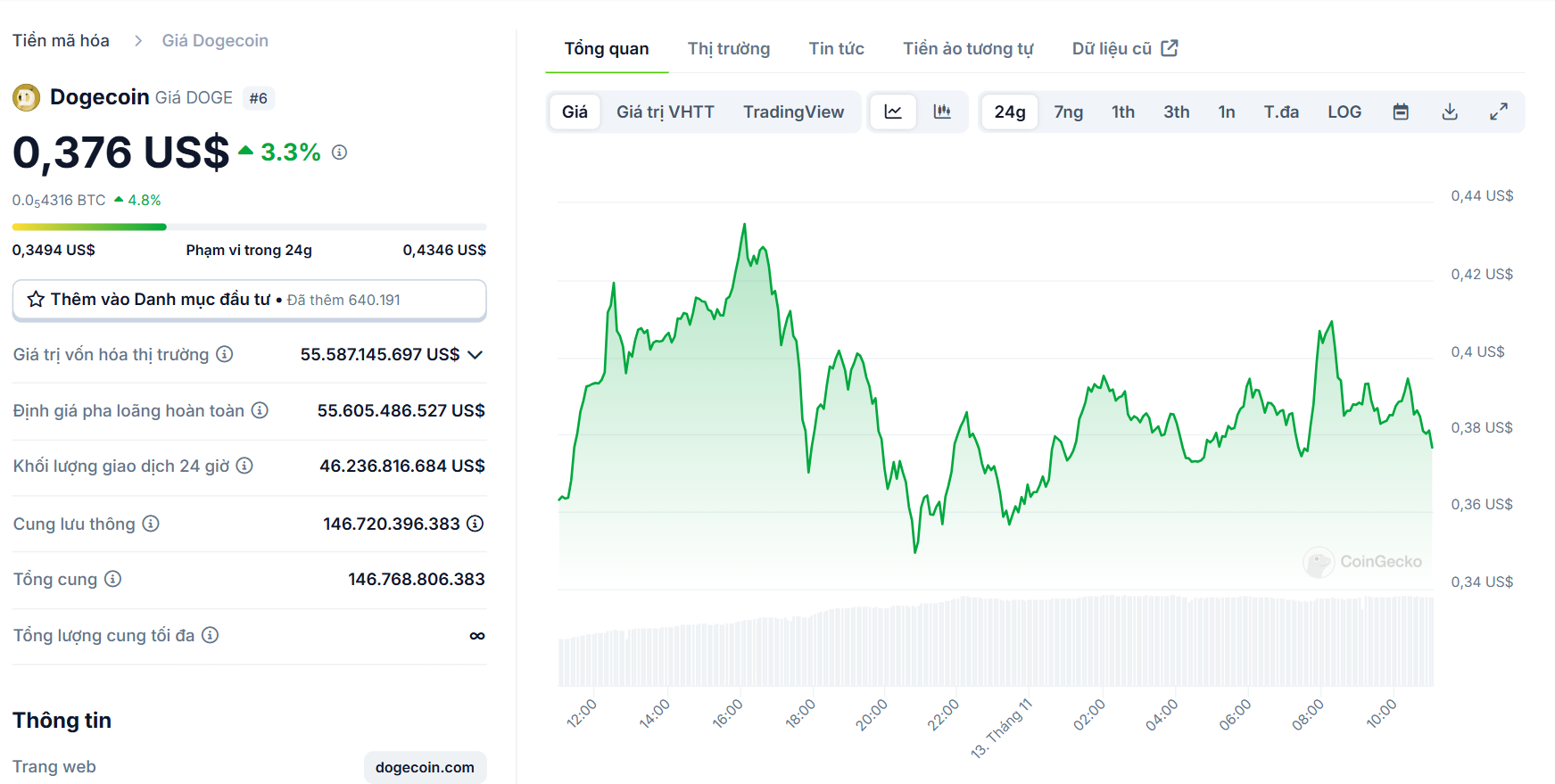Screen dimensions: 1555x784
Task: Expand market cap dropdown chevron
Action: click(476, 355)
